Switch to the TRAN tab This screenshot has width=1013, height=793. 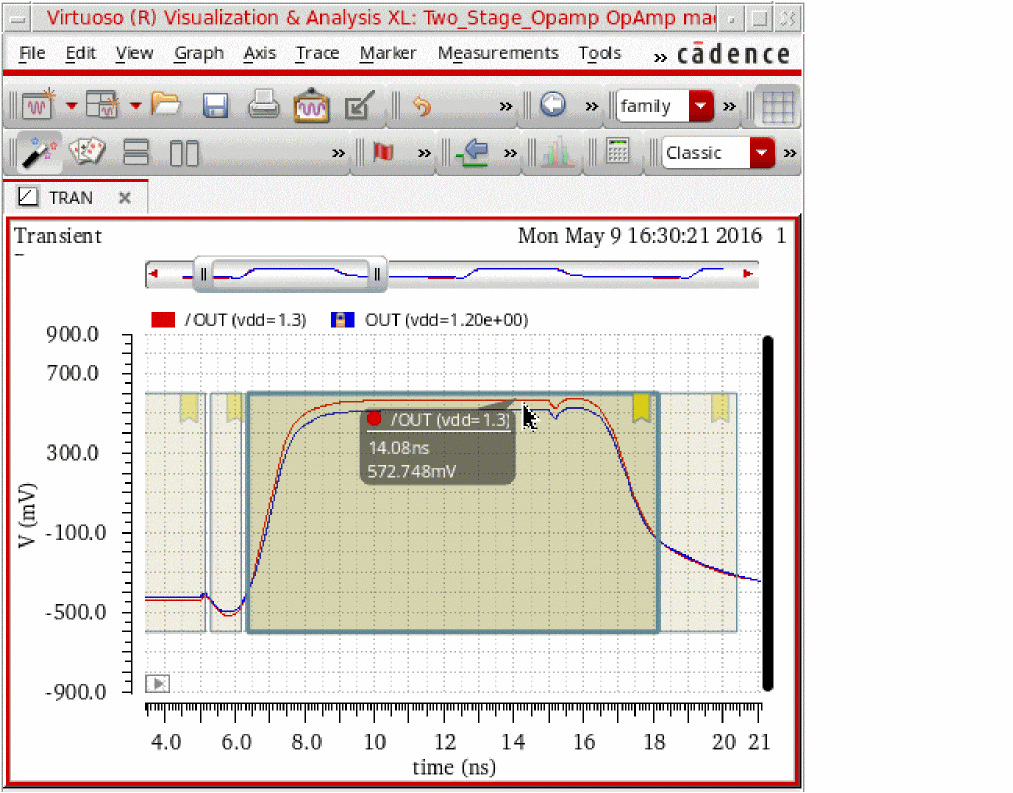70,198
